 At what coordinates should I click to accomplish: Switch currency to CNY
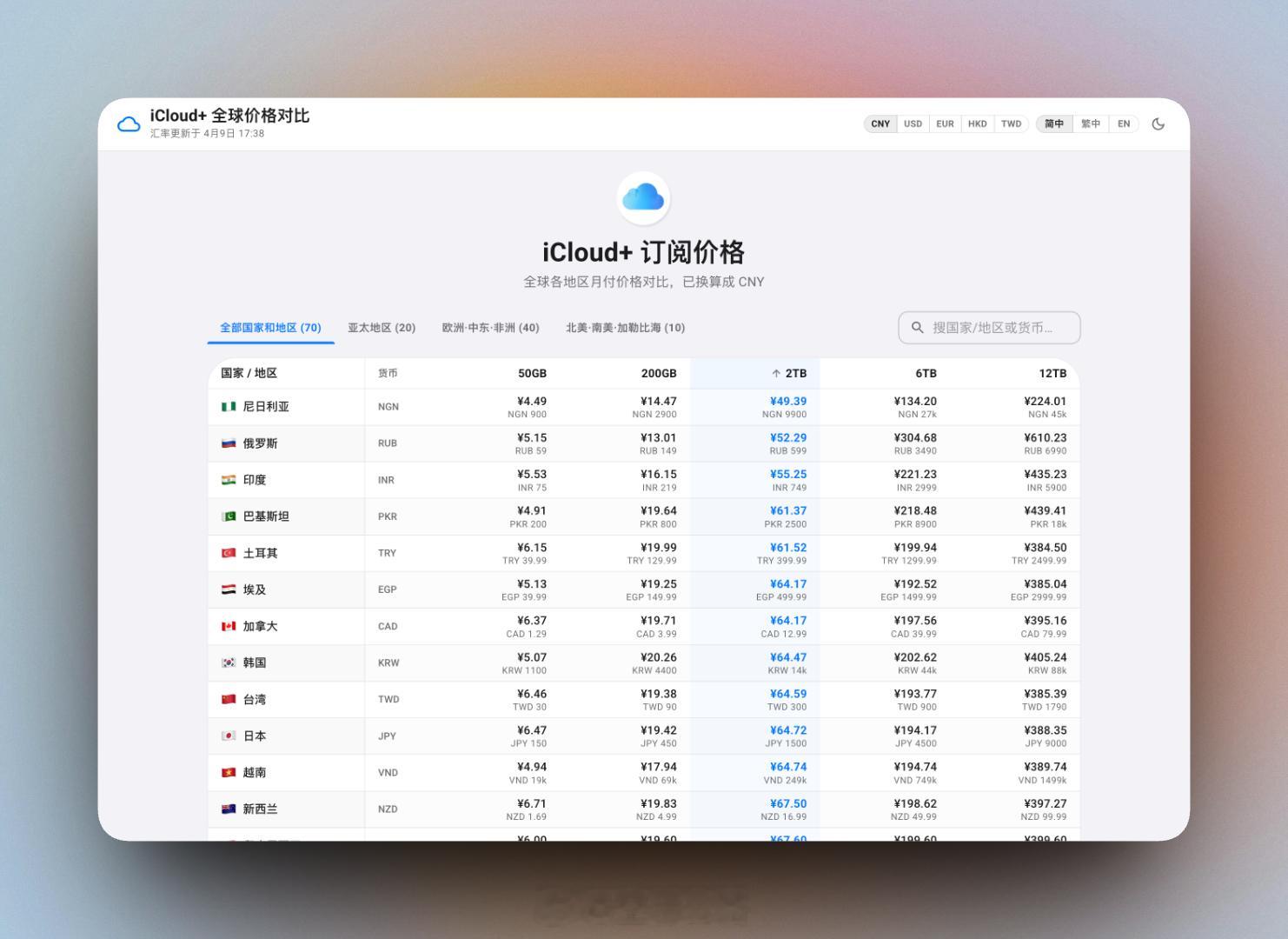[x=880, y=123]
